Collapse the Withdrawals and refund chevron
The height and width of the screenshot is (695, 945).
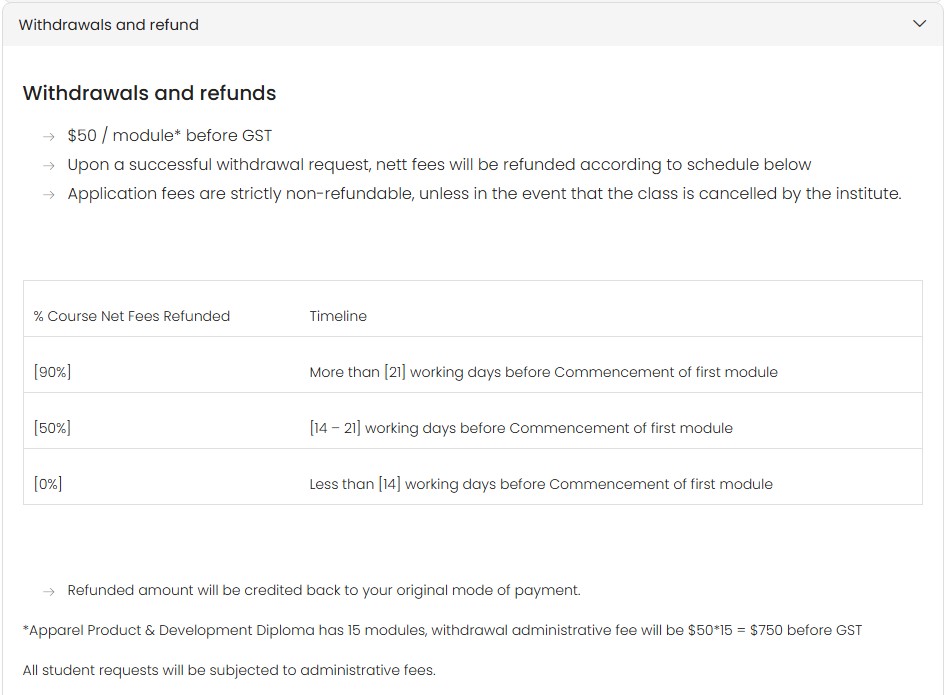click(919, 24)
